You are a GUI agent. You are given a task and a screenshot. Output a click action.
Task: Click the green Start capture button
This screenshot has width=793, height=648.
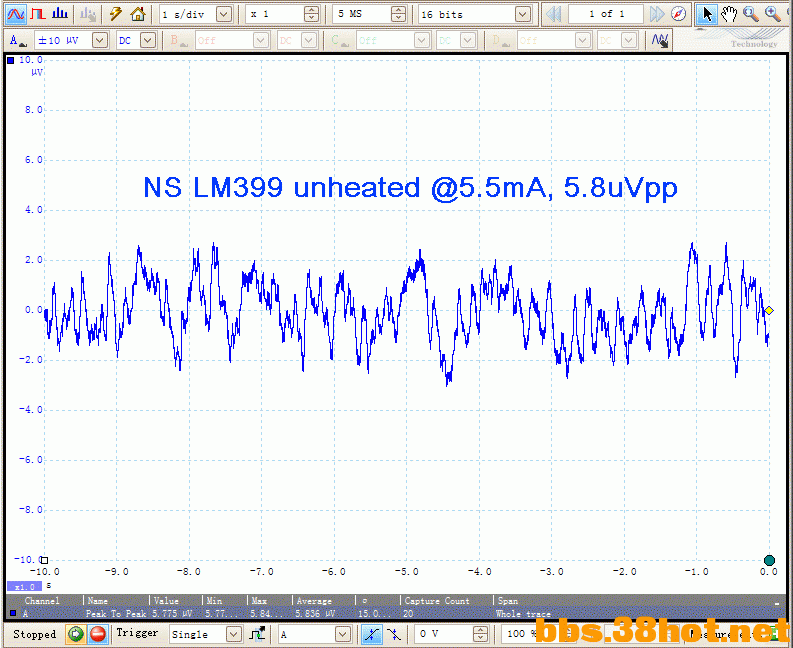click(x=75, y=634)
